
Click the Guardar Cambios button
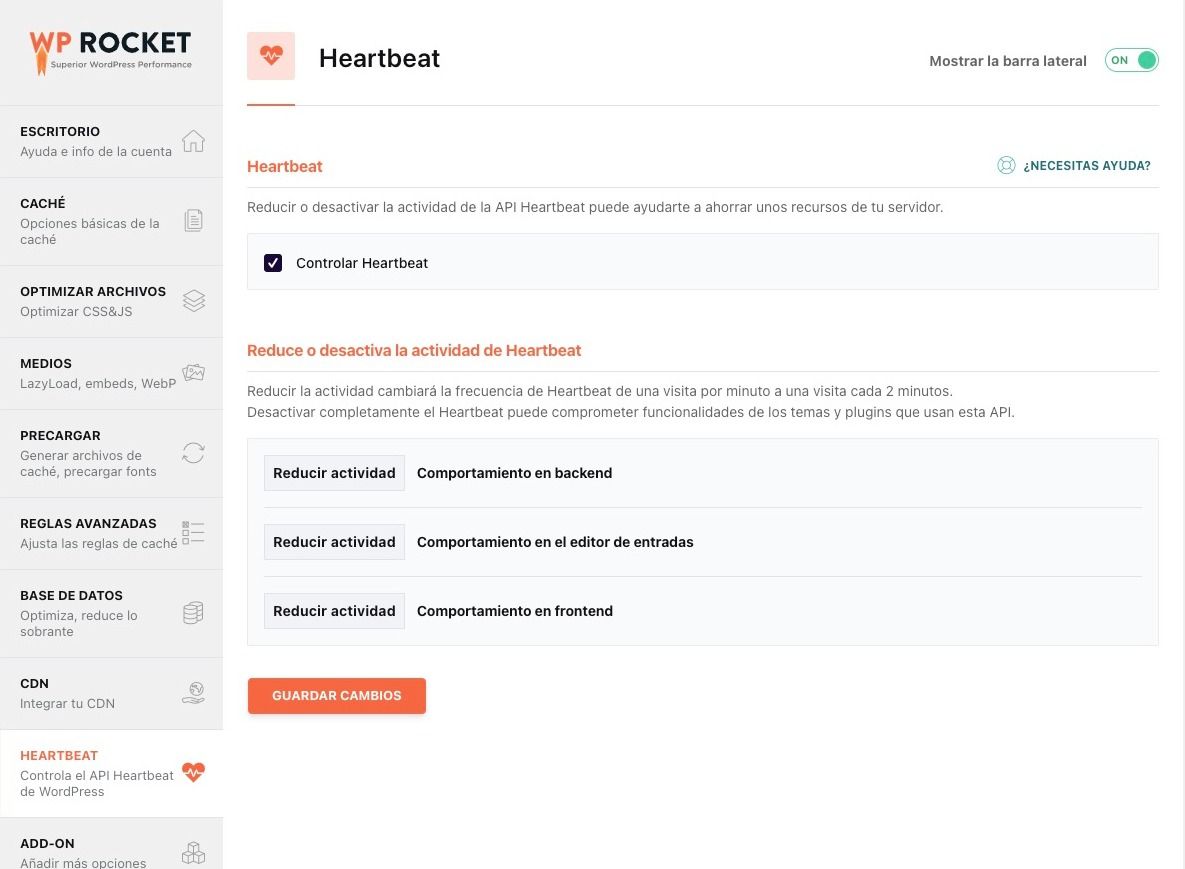point(336,696)
